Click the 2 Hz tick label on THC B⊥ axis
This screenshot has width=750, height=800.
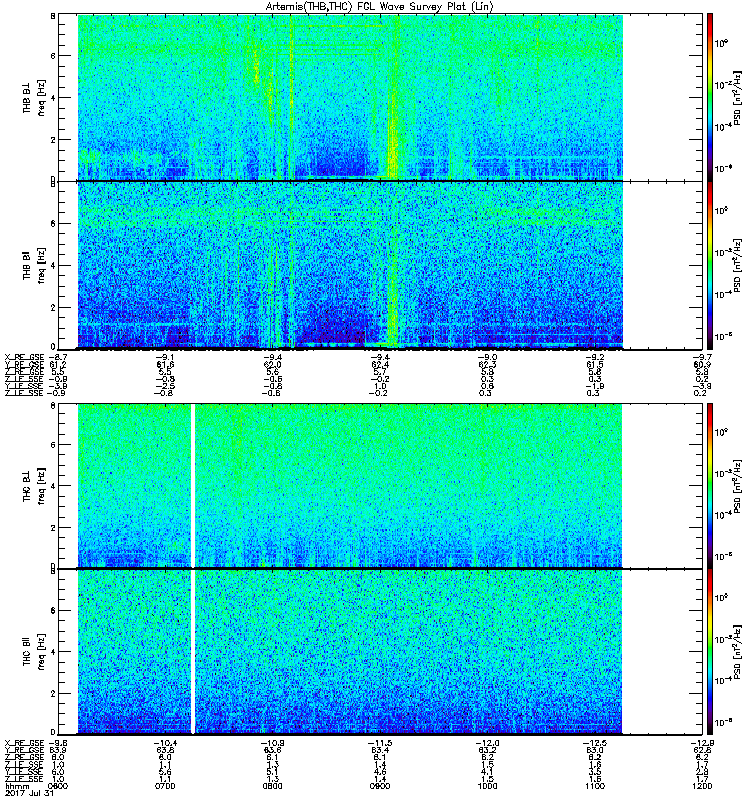[53, 528]
